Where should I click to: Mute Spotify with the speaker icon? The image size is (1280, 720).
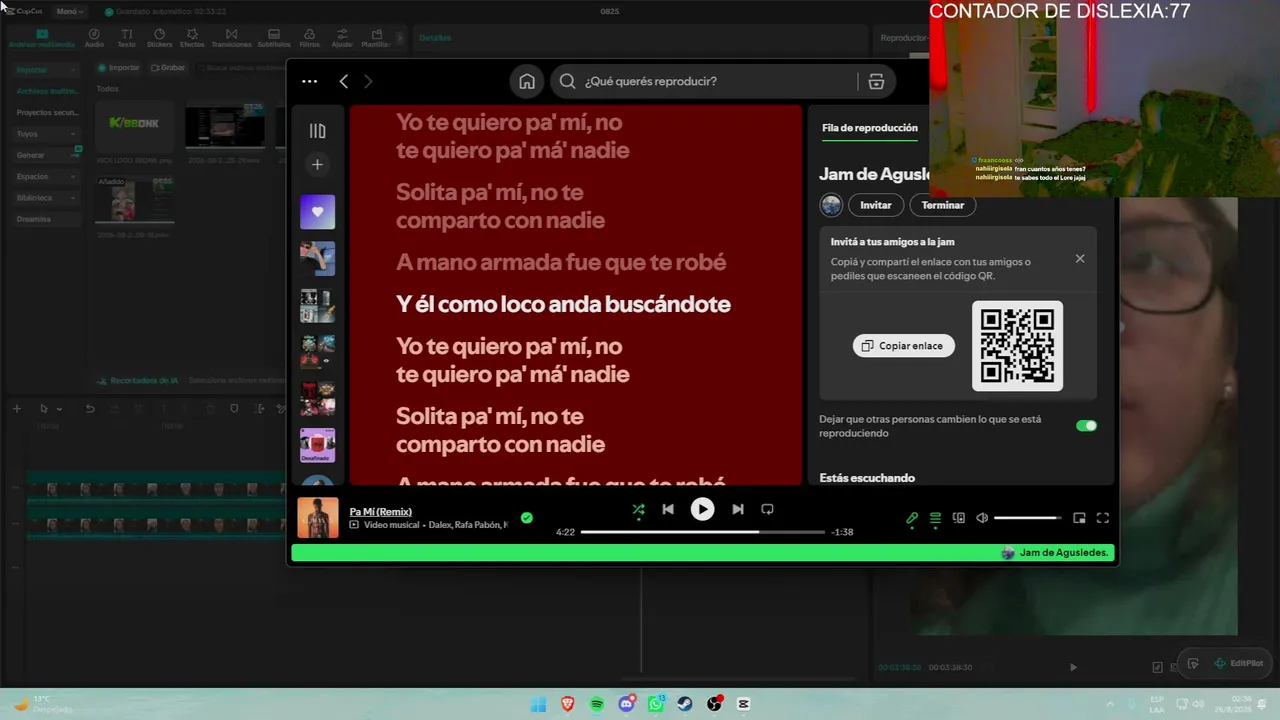(x=982, y=518)
